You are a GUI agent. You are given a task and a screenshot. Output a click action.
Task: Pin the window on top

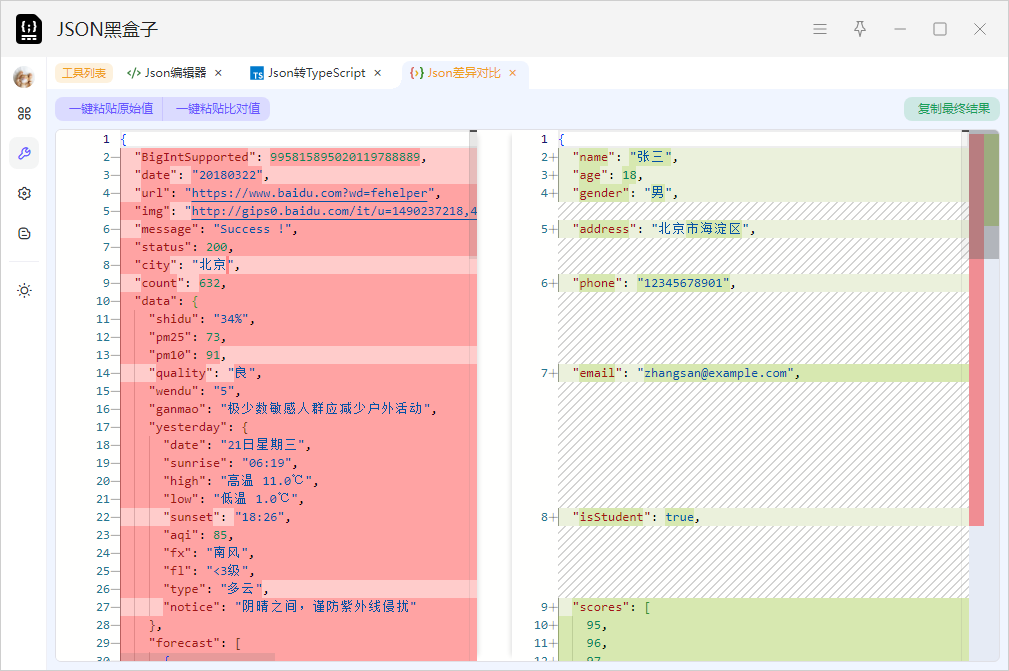coord(860,29)
